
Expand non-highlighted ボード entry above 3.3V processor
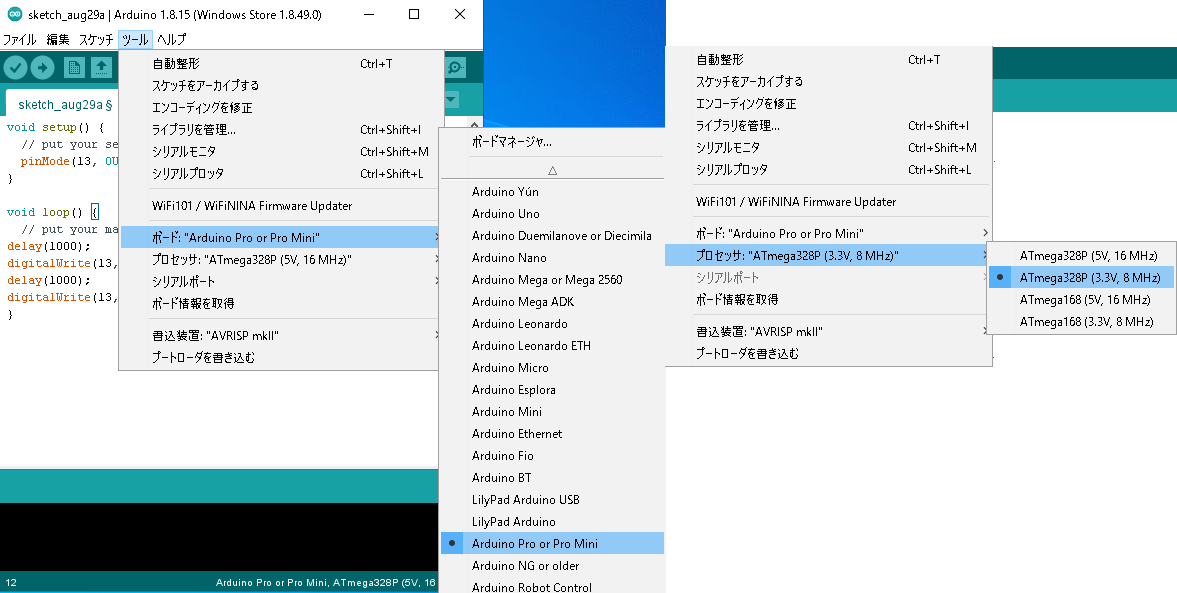pyautogui.click(x=828, y=233)
